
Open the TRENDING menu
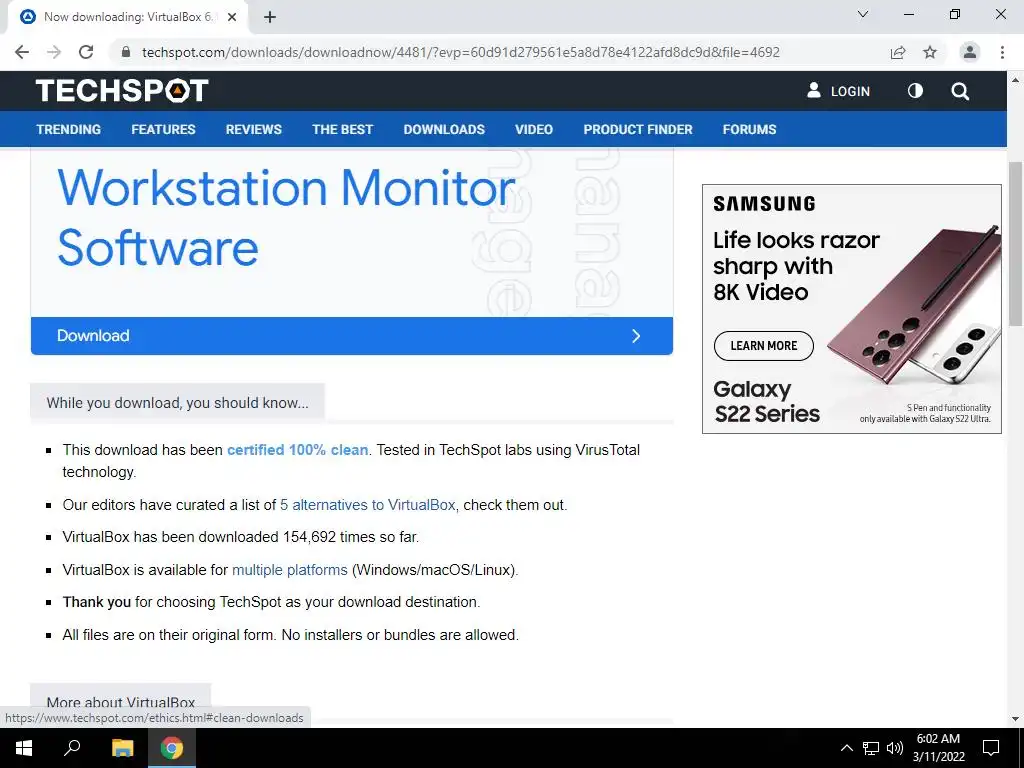[69, 129]
